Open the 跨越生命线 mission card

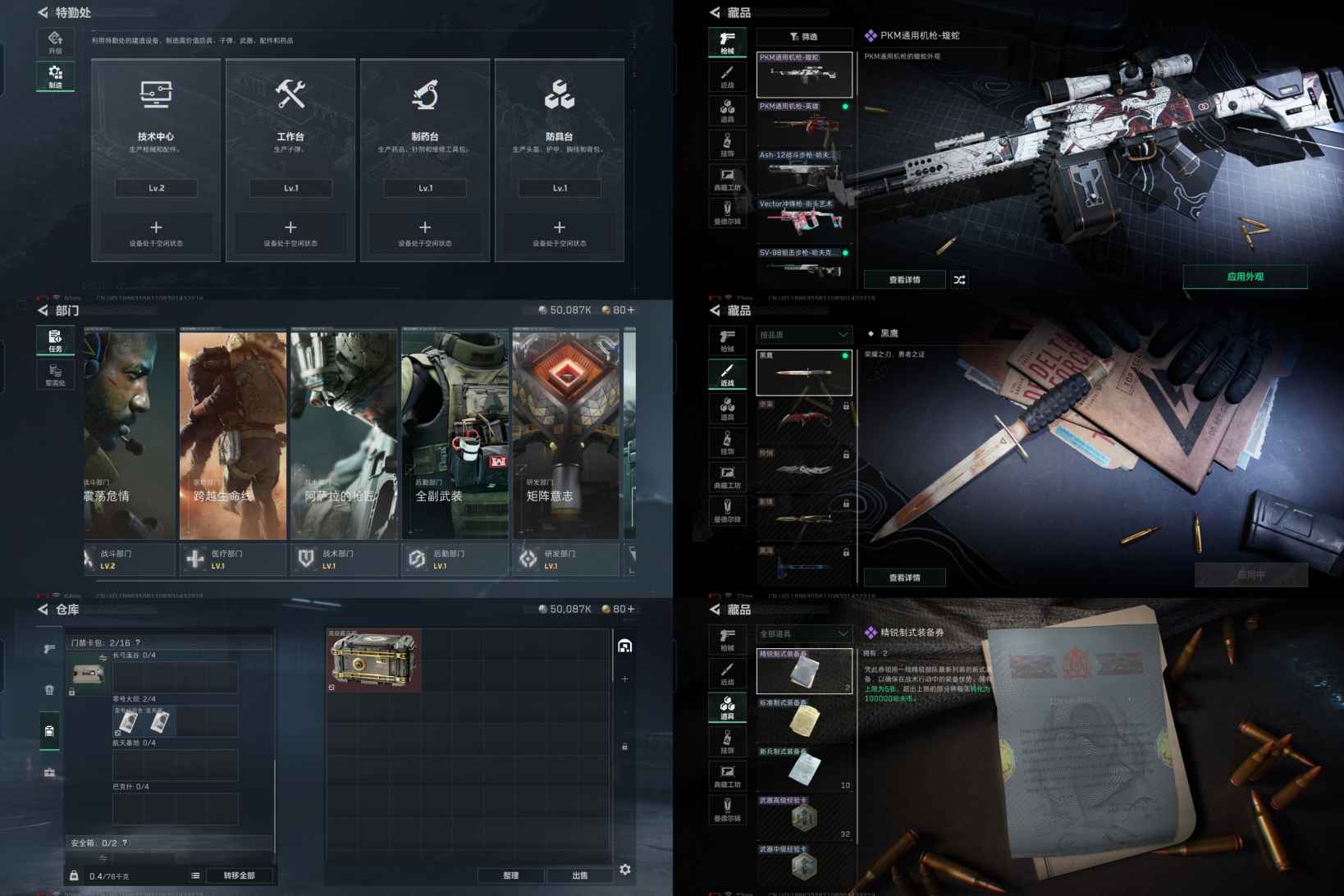tap(233, 435)
